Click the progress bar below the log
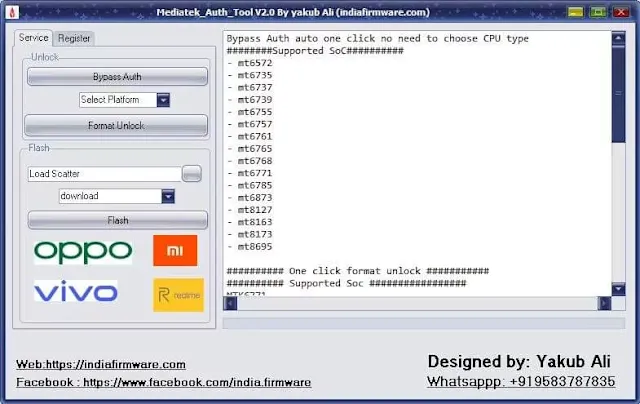 pyautogui.click(x=424, y=323)
